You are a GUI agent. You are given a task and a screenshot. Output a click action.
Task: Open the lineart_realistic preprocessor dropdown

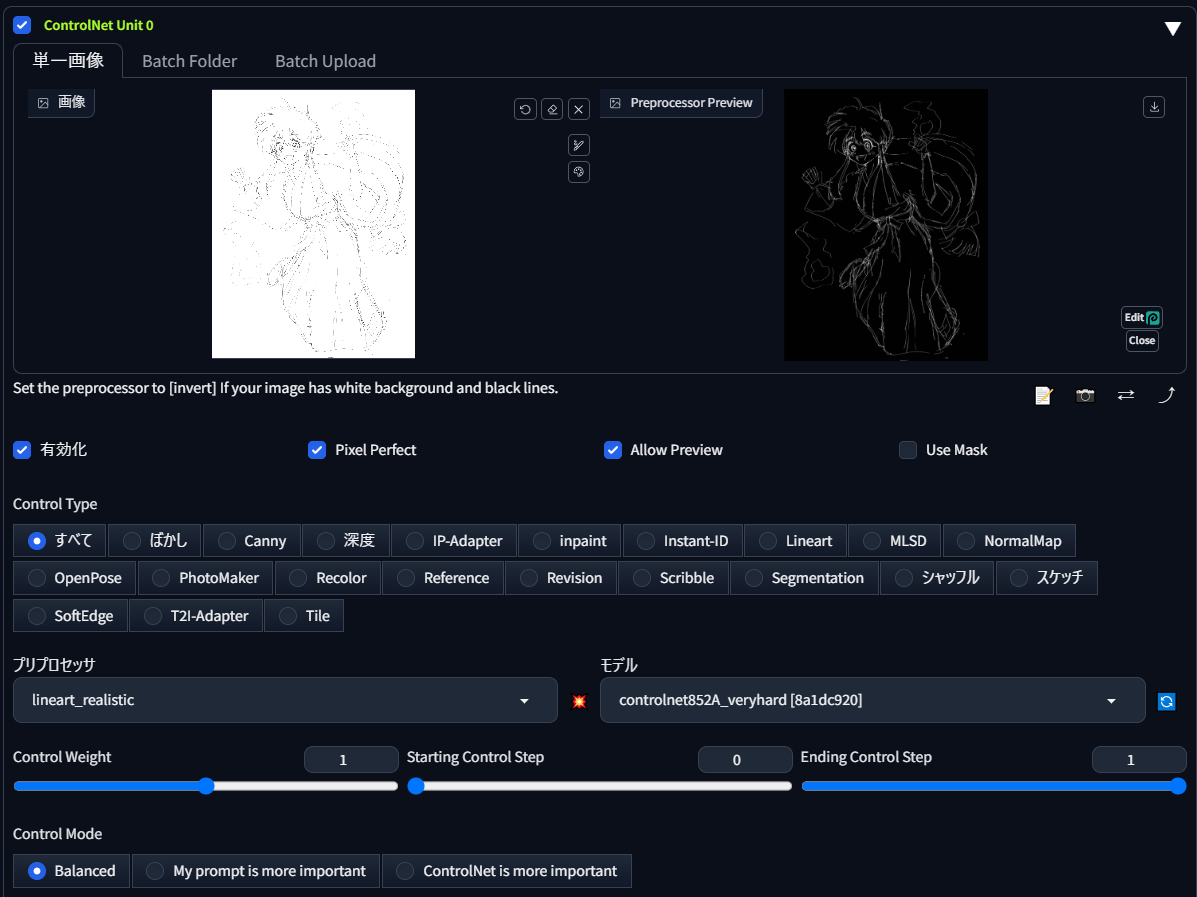pos(286,700)
